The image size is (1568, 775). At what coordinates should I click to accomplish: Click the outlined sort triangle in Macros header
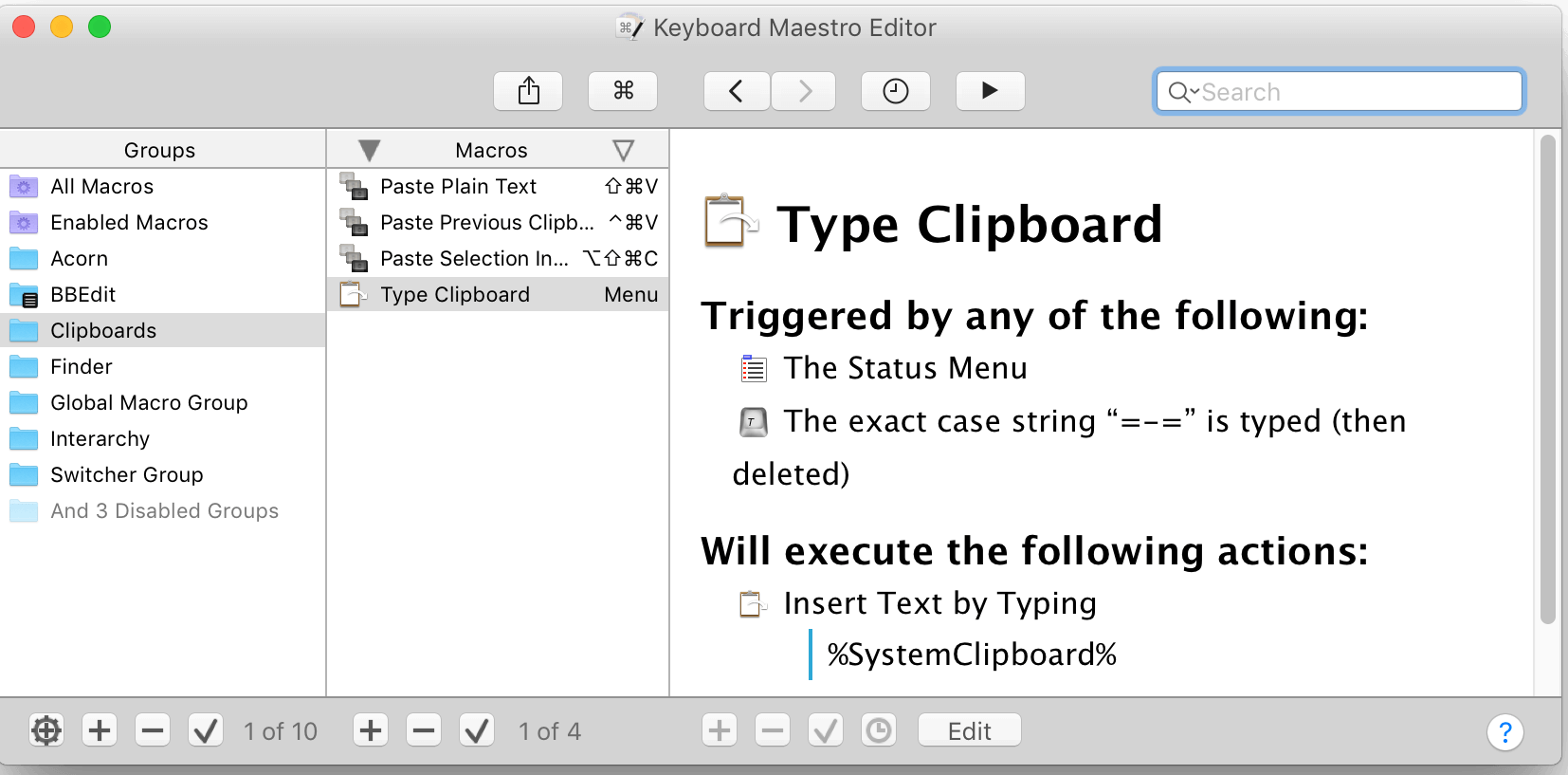[x=623, y=150]
